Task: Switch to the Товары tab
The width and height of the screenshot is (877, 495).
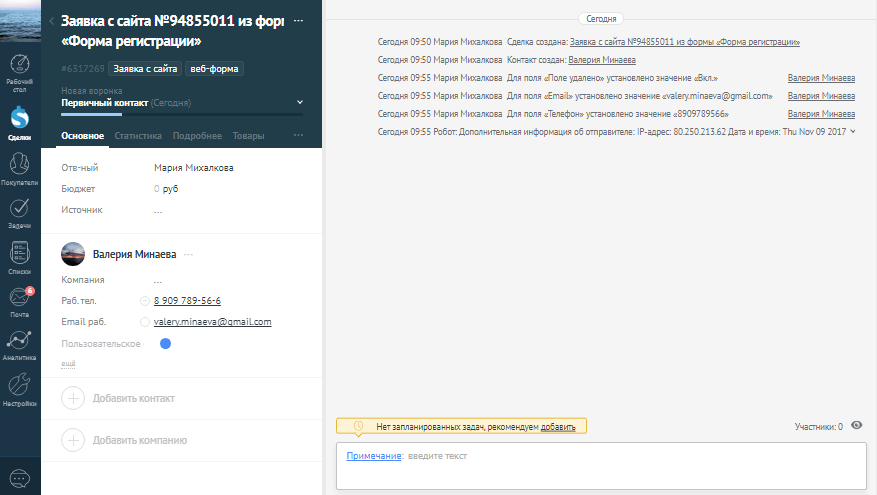Action: coord(248,135)
